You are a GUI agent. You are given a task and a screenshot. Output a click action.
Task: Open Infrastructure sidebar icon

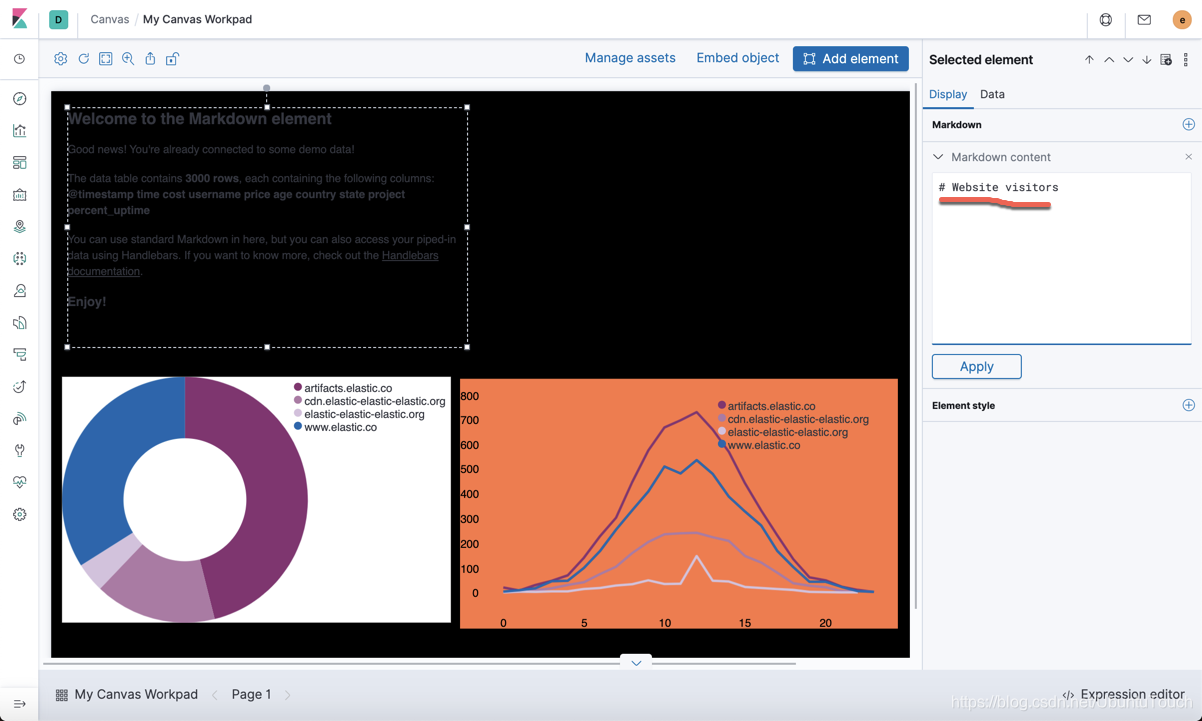(x=19, y=291)
